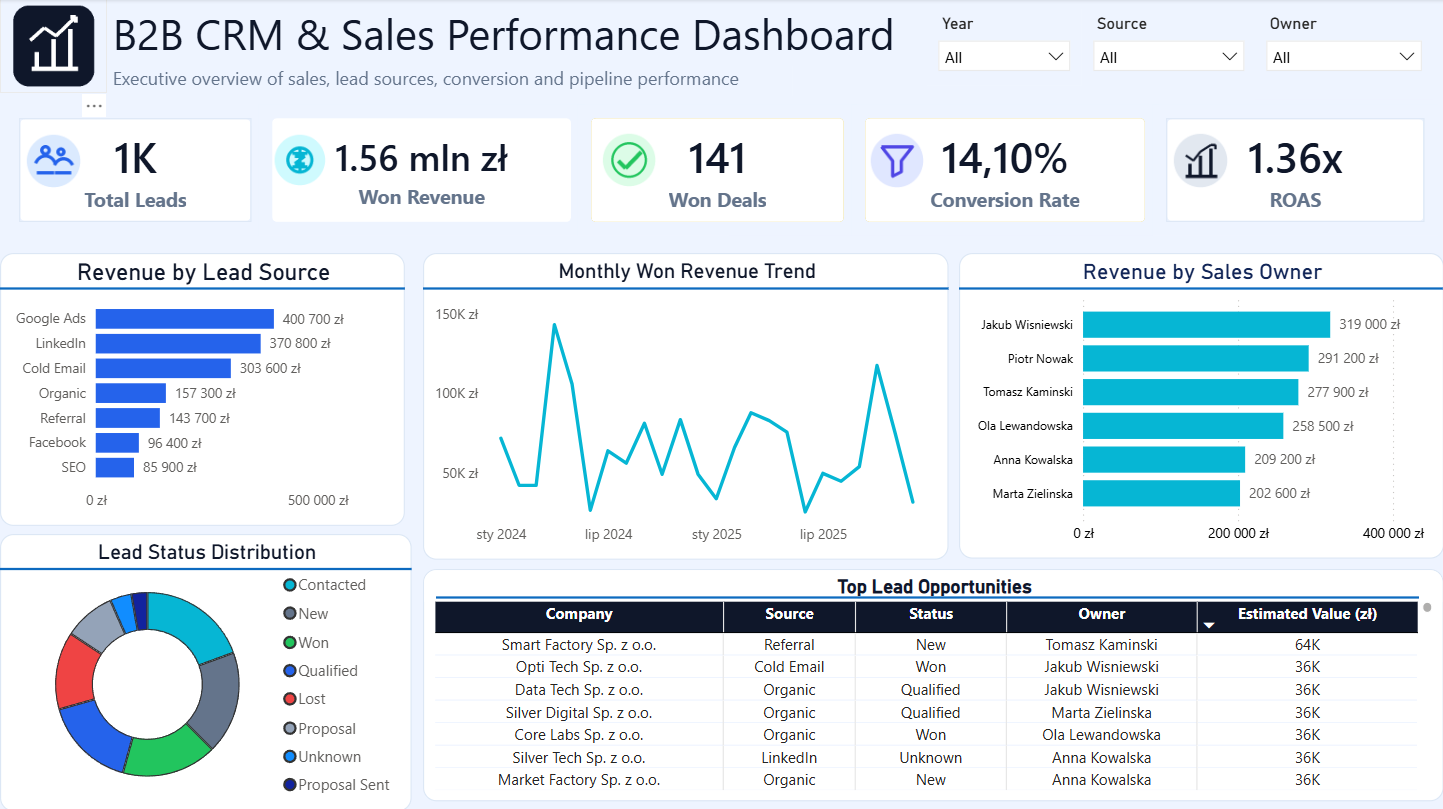1443x809 pixels.
Task: Click the Lead Status Distribution title
Action: tap(207, 552)
